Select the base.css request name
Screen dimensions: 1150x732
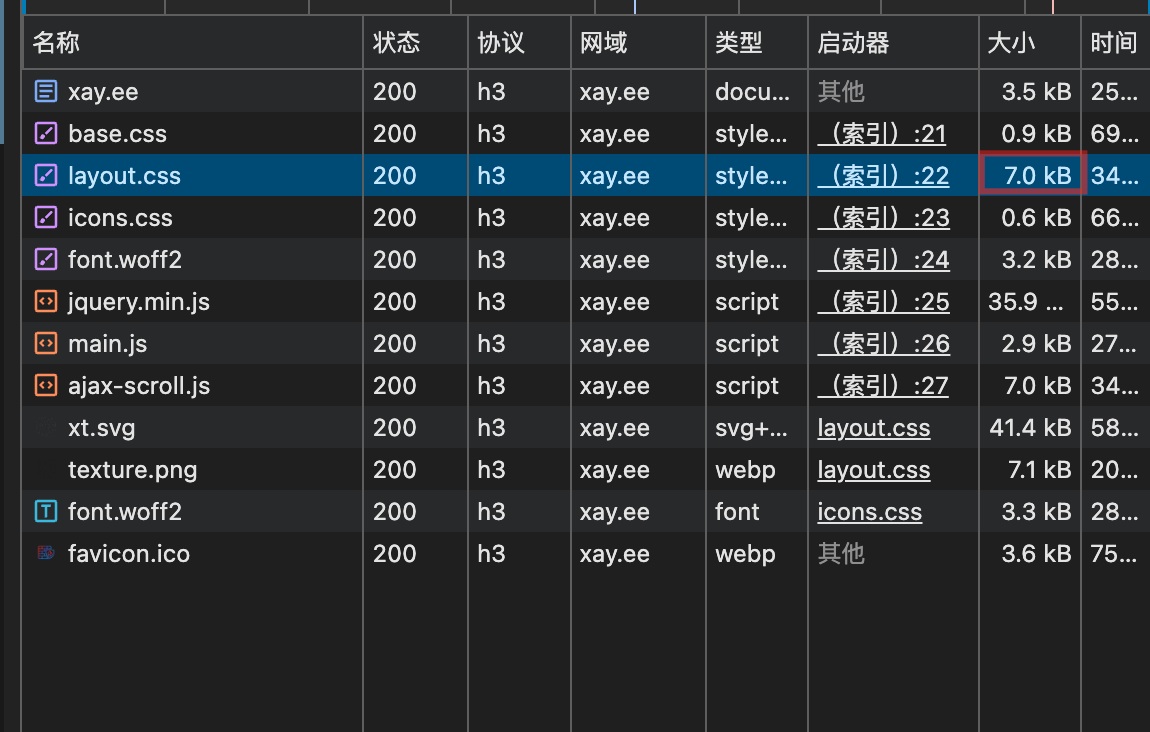[x=117, y=133]
